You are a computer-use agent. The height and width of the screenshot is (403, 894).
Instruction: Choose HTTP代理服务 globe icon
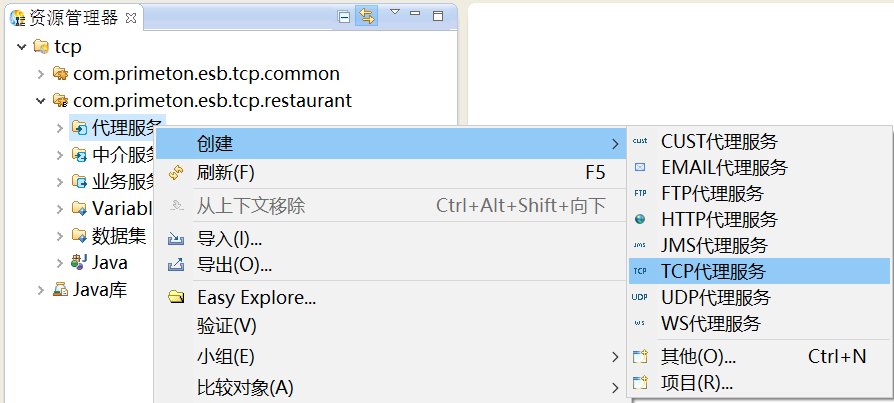640,219
